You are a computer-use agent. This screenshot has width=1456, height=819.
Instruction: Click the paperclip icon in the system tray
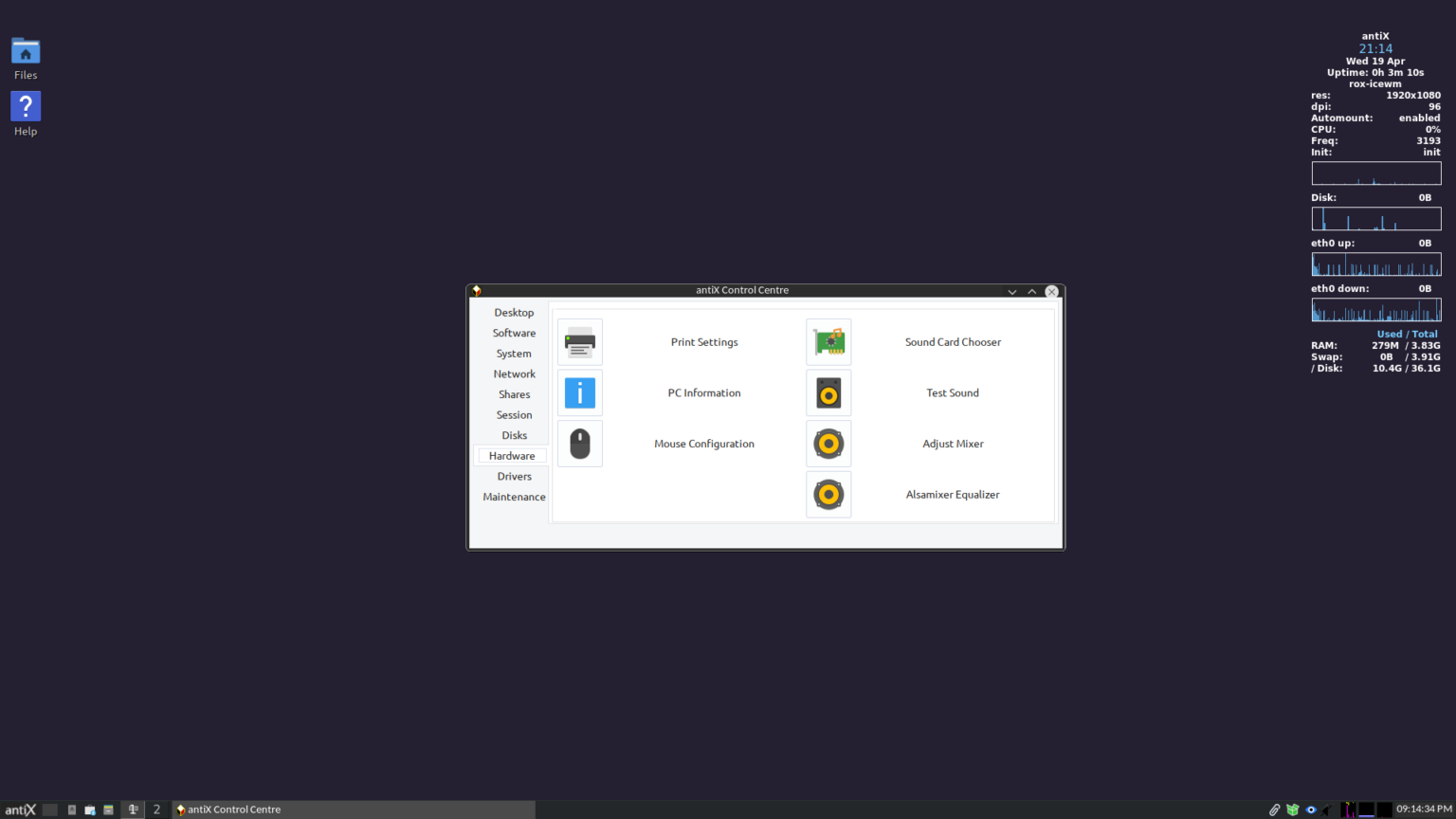pos(1274,810)
